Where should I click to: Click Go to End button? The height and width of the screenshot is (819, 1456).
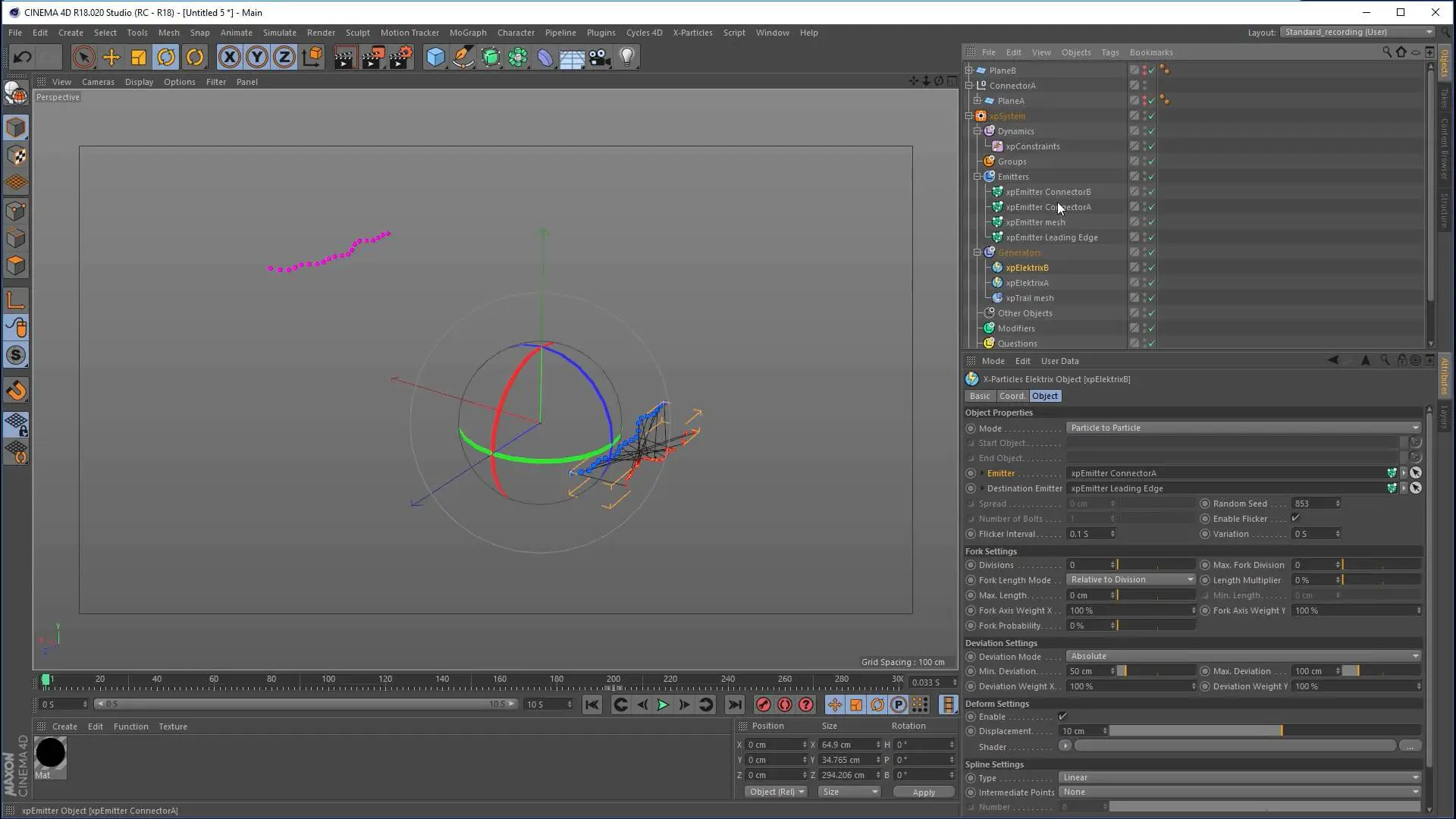coord(735,704)
